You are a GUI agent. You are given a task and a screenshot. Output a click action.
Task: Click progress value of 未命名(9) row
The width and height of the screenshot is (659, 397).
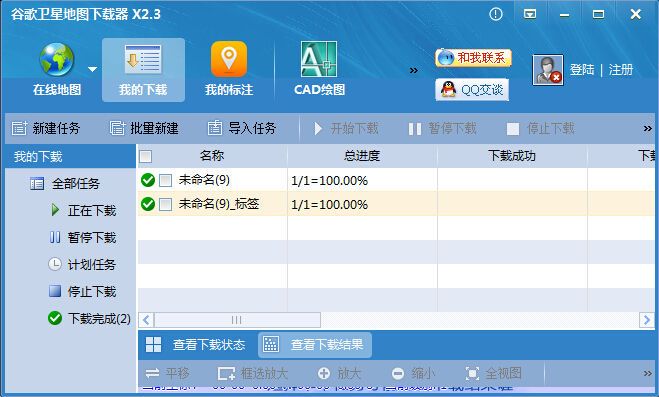[x=330, y=181]
